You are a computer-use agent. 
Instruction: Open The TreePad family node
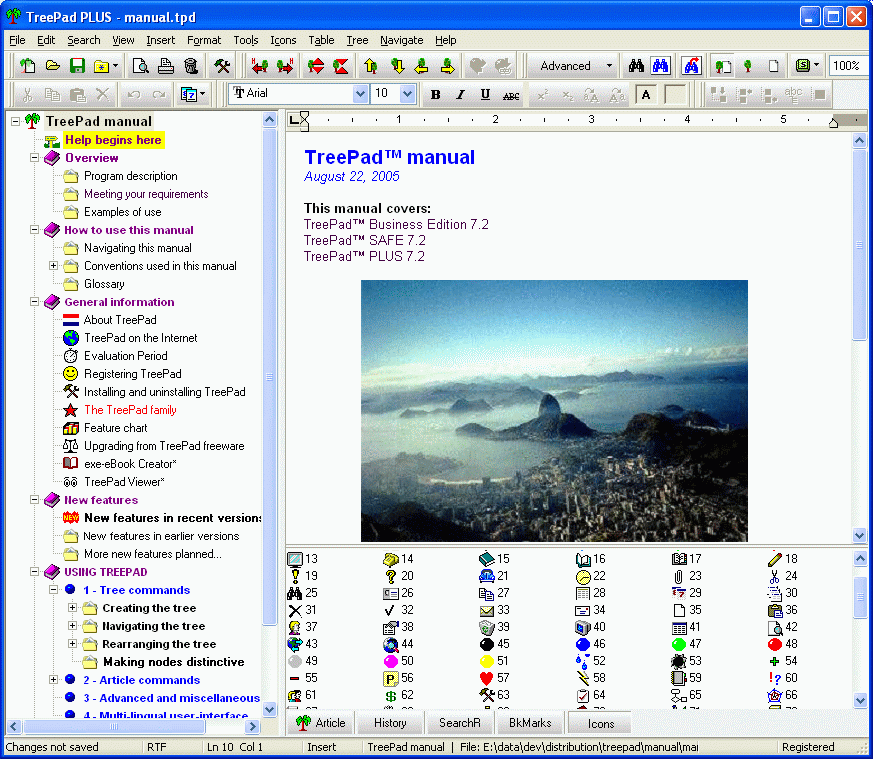(x=130, y=410)
